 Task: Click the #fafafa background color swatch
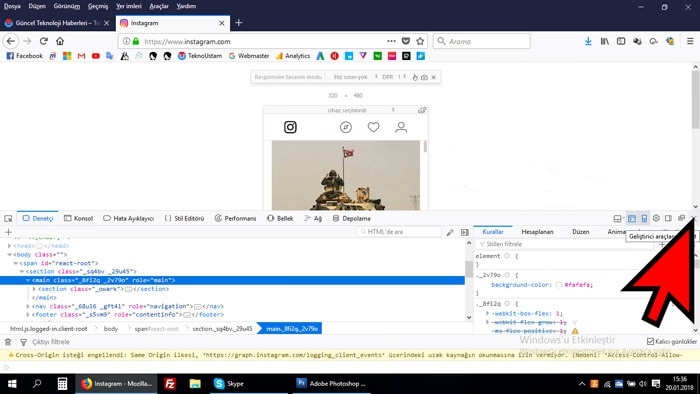559,285
